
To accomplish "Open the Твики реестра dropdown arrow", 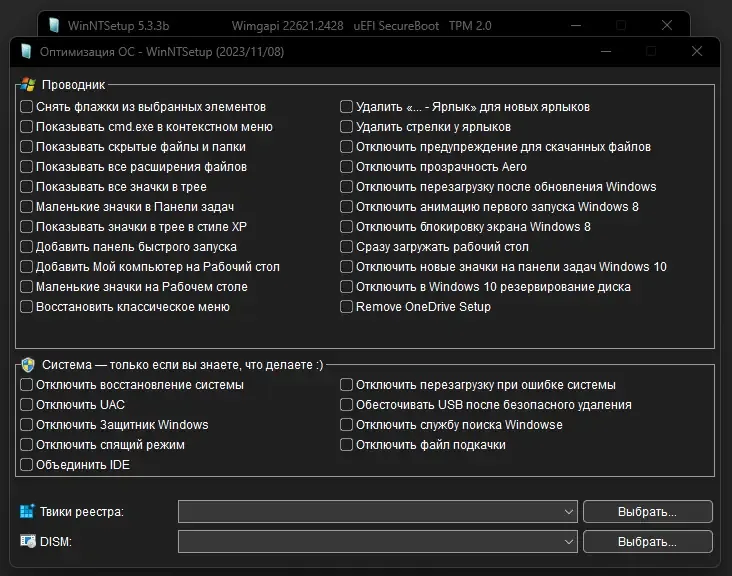I will coord(569,512).
